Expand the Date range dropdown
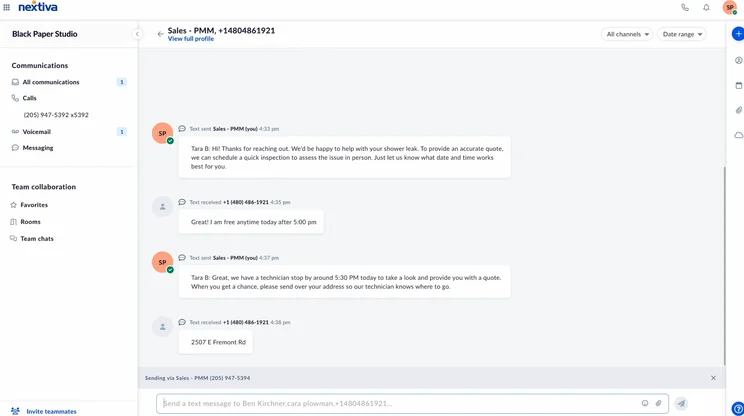The height and width of the screenshot is (416, 744). coord(682,34)
